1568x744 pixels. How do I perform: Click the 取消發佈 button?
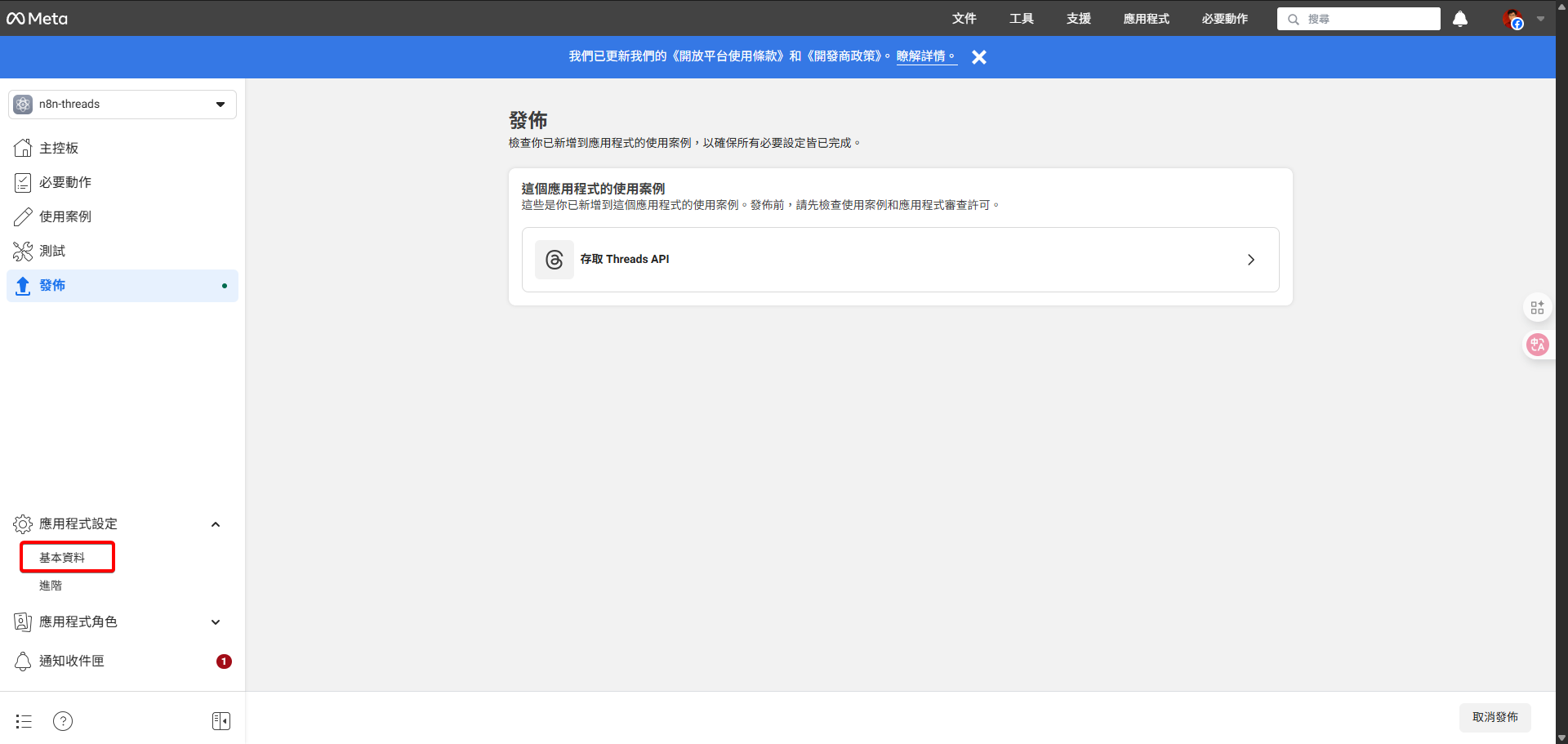(1494, 717)
